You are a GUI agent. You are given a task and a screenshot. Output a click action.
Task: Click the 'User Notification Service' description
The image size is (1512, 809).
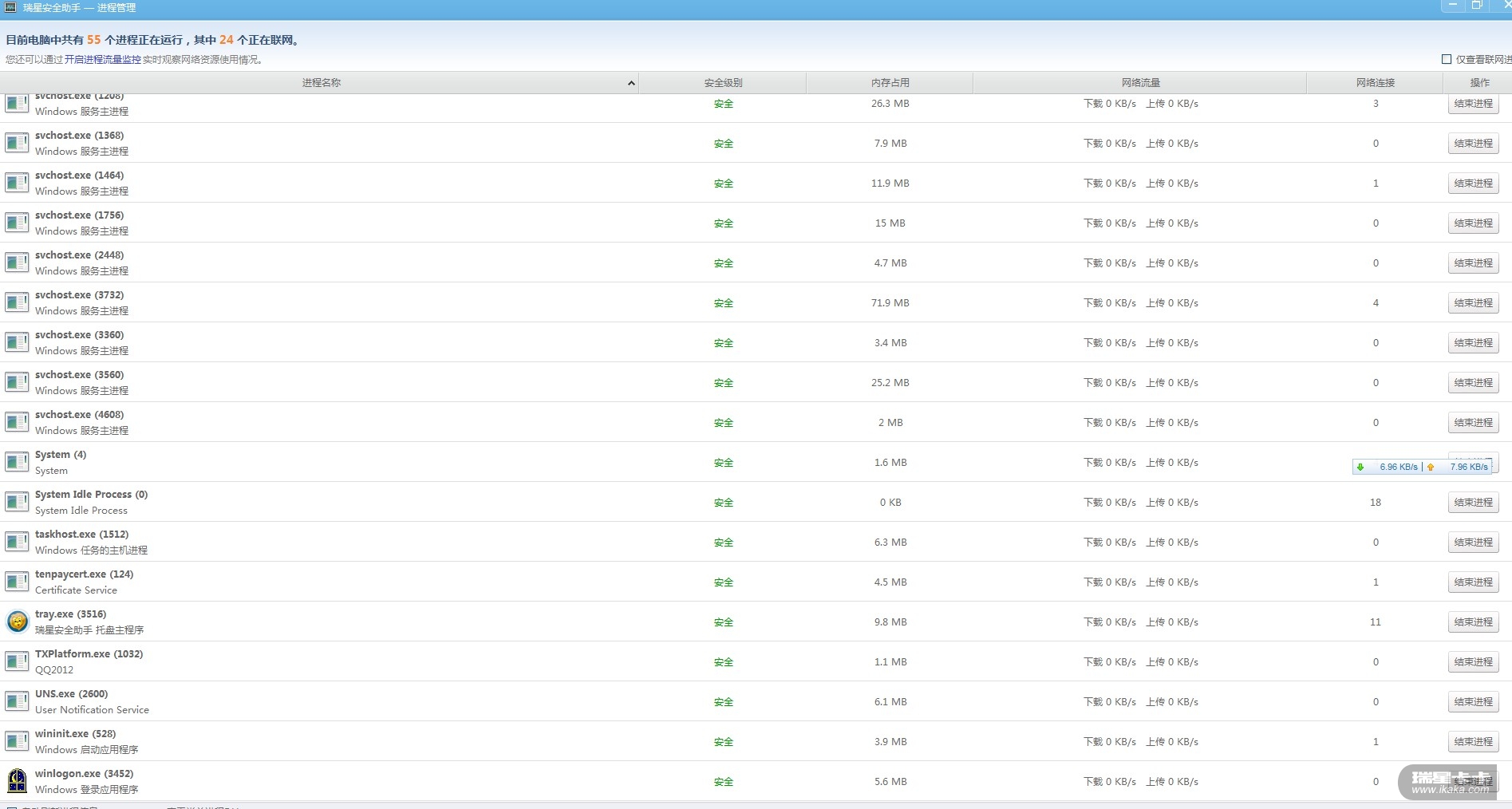[x=92, y=709]
